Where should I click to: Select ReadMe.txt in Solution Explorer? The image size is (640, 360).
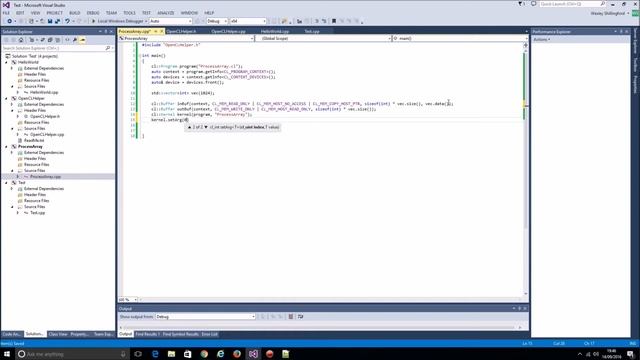point(34,140)
